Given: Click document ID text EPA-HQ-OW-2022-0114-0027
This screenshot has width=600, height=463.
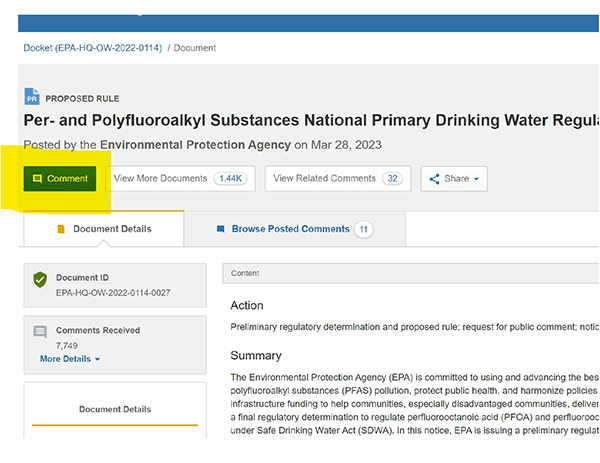Looking at the screenshot, I should coord(113,293).
